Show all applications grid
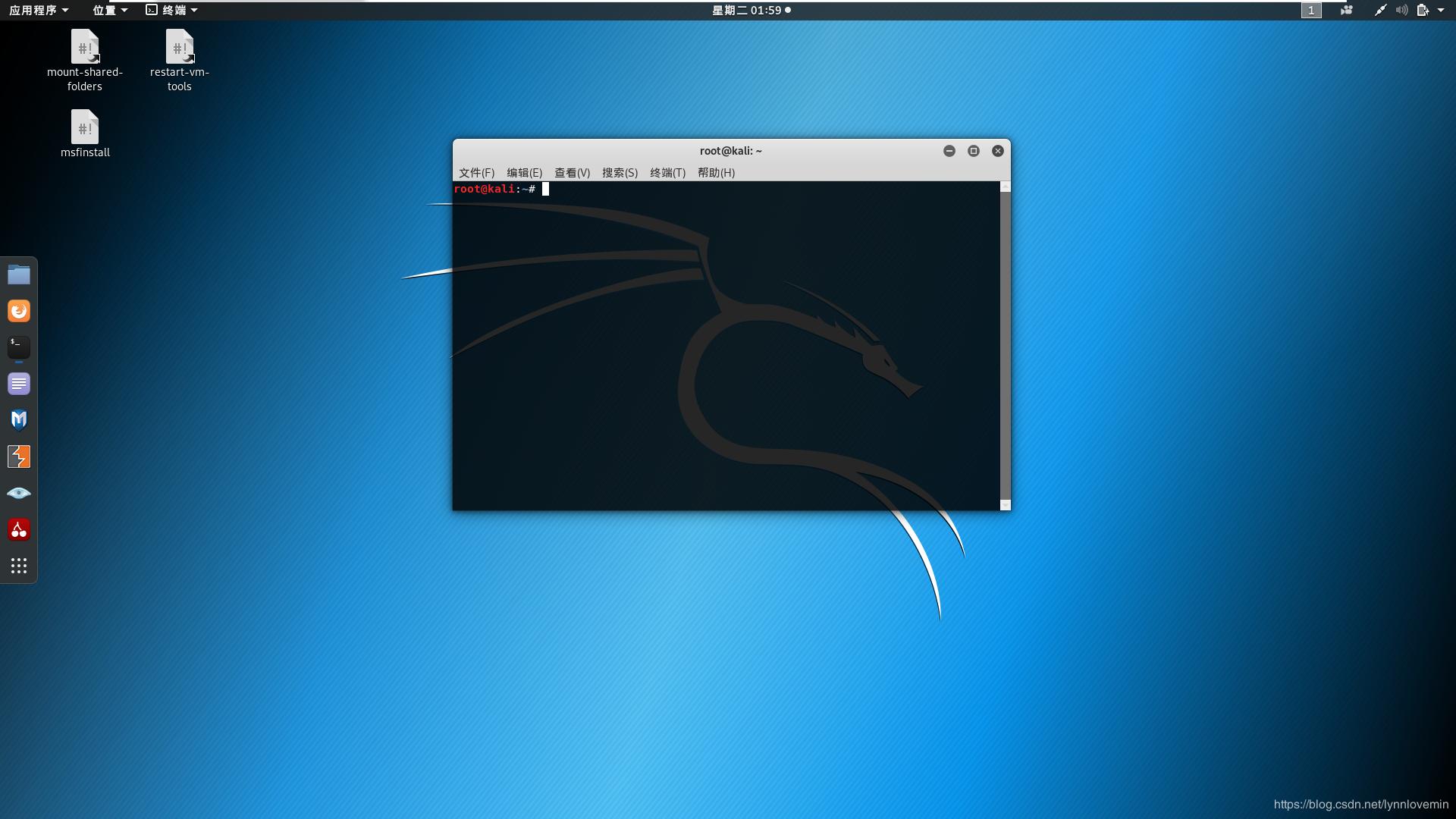Viewport: 1456px width, 819px height. click(x=19, y=566)
